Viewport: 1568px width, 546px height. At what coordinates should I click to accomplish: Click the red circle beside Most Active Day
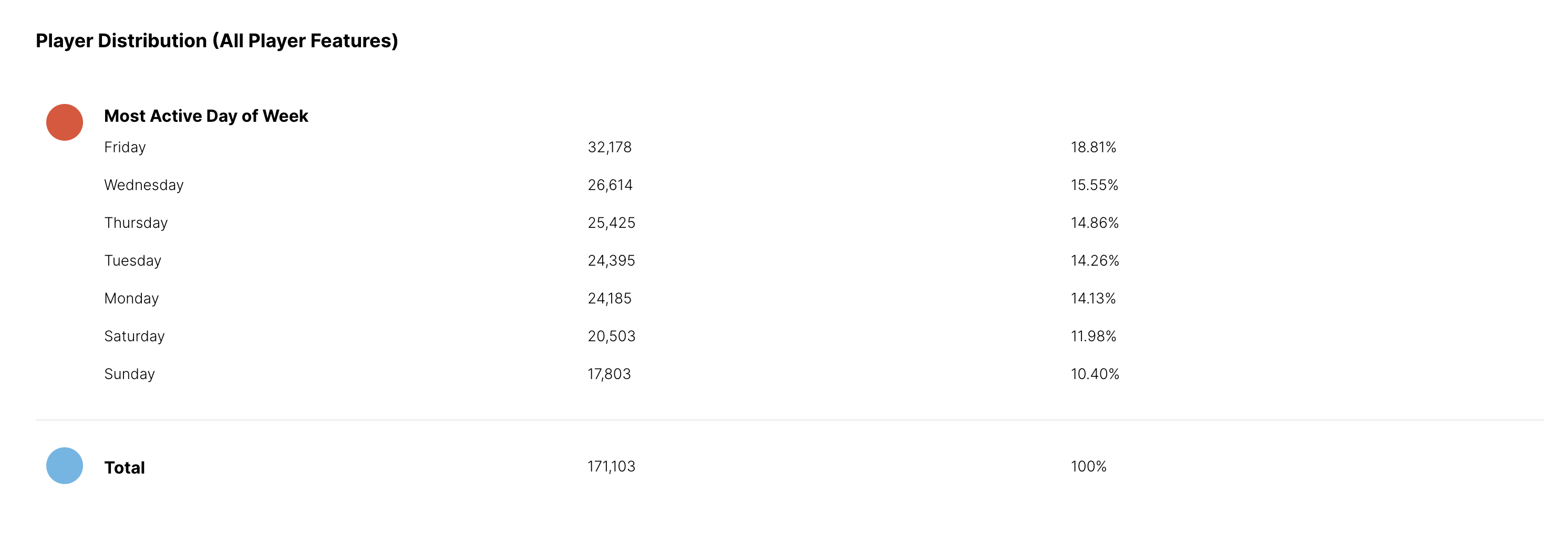click(x=65, y=122)
